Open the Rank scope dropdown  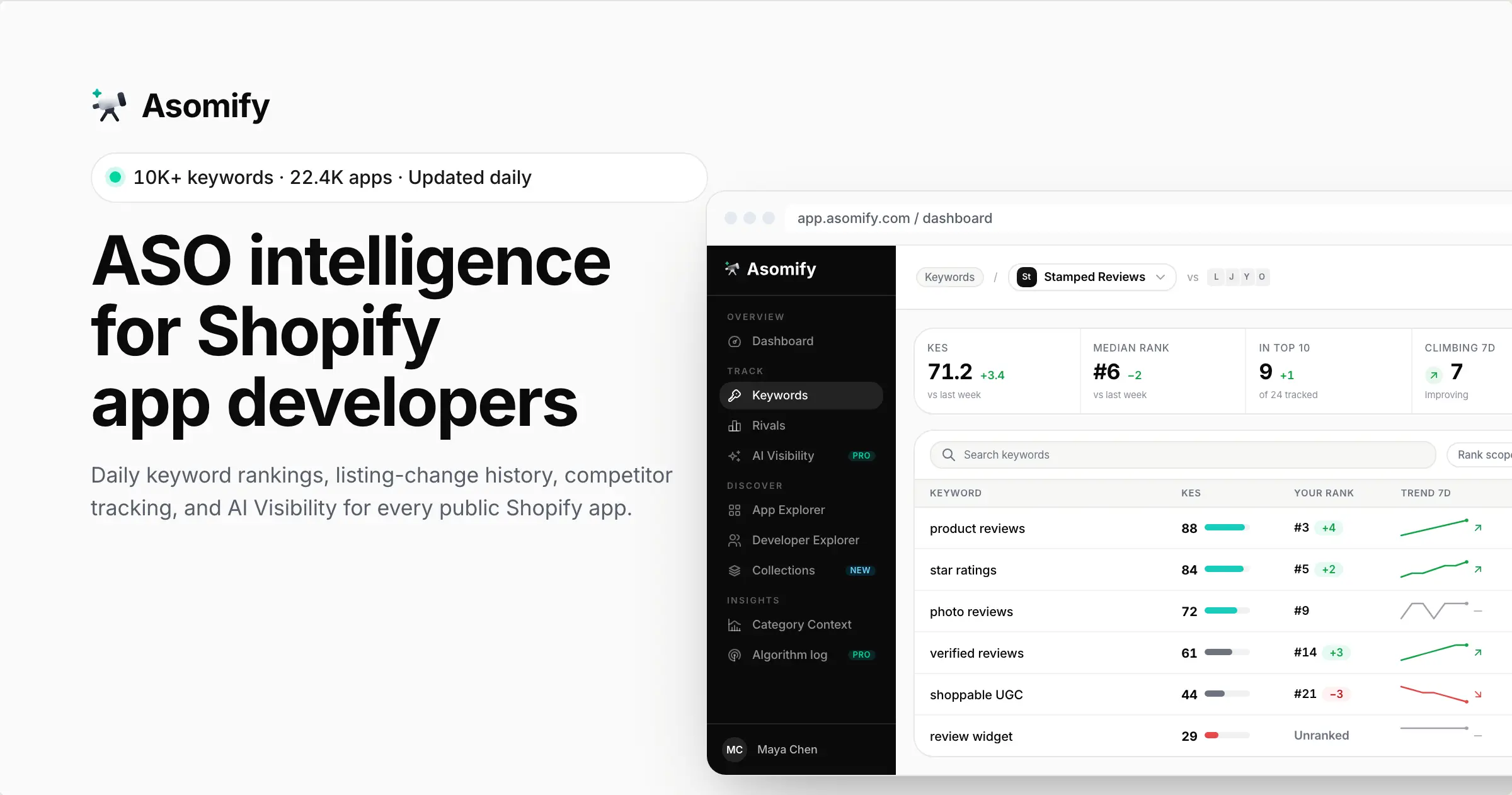pyautogui.click(x=1480, y=455)
